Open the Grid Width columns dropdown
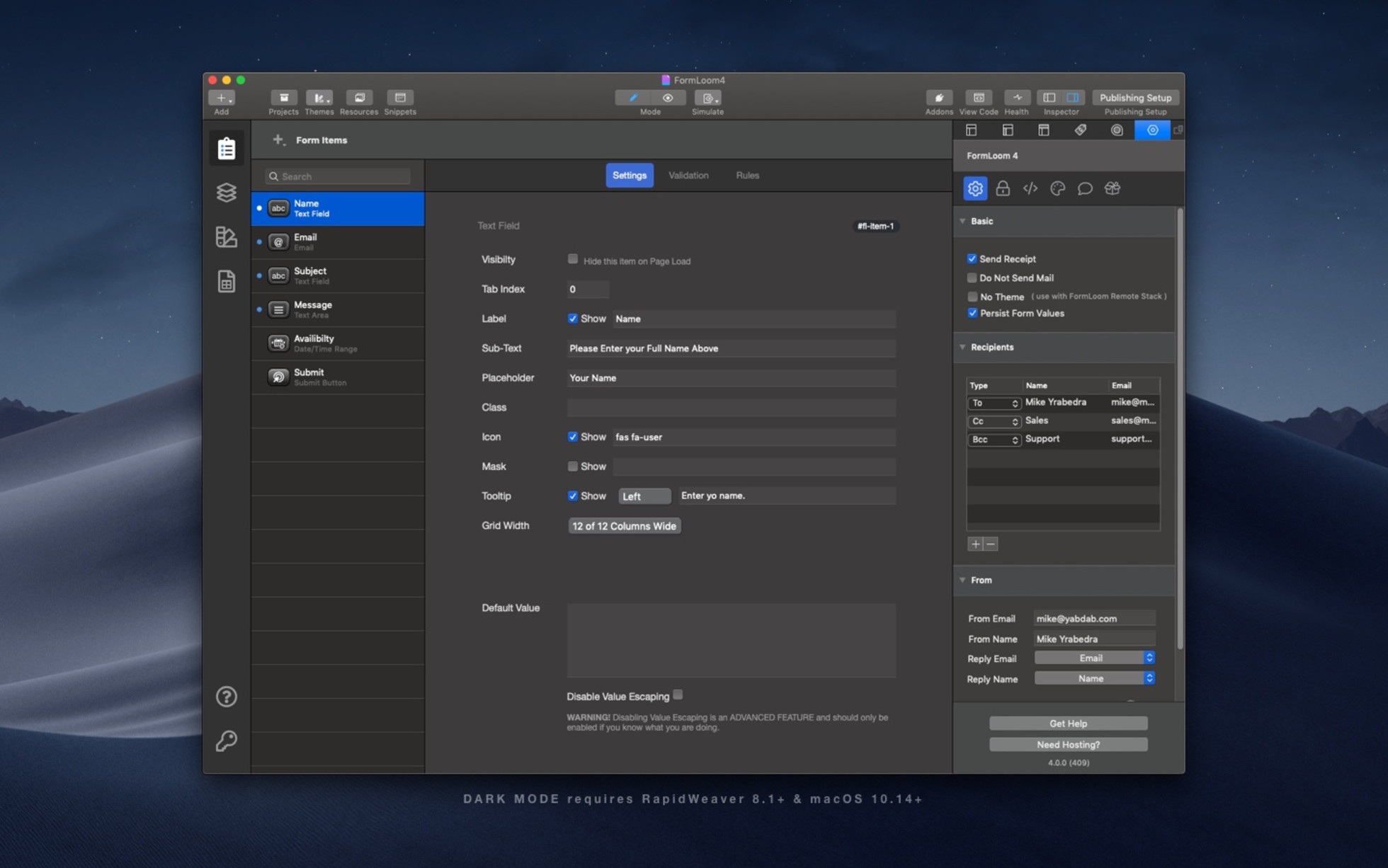Screen dimensions: 1388x868 624,526
